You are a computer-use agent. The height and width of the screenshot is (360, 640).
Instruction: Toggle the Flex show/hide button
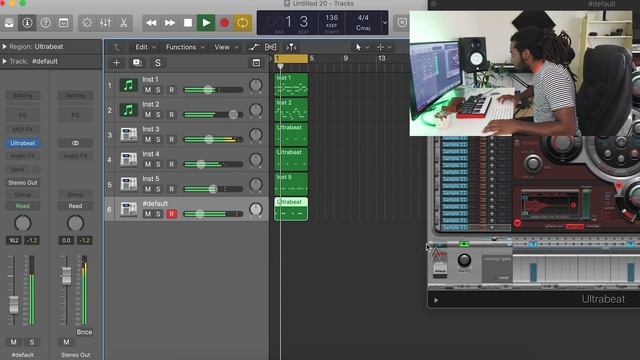(x=271, y=47)
